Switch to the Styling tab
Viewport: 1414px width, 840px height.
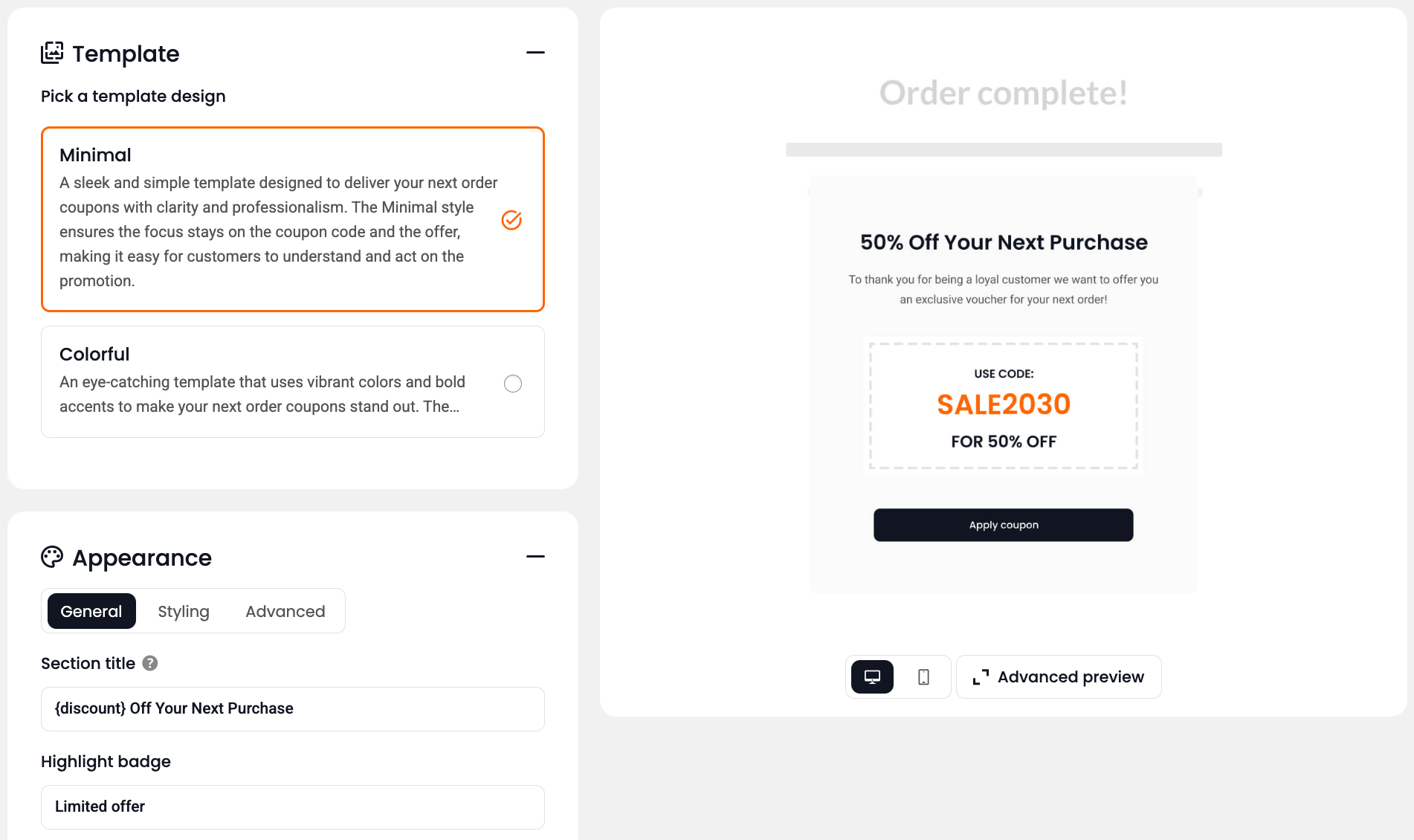(184, 611)
